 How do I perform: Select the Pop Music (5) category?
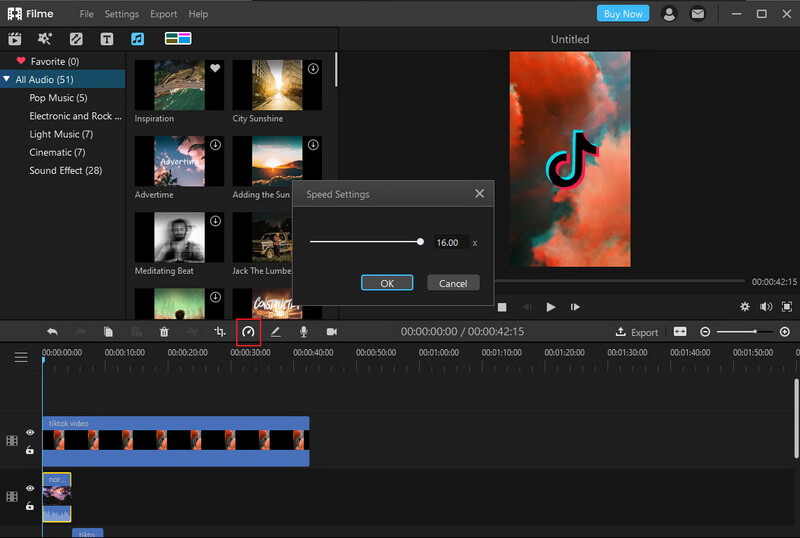pos(58,97)
